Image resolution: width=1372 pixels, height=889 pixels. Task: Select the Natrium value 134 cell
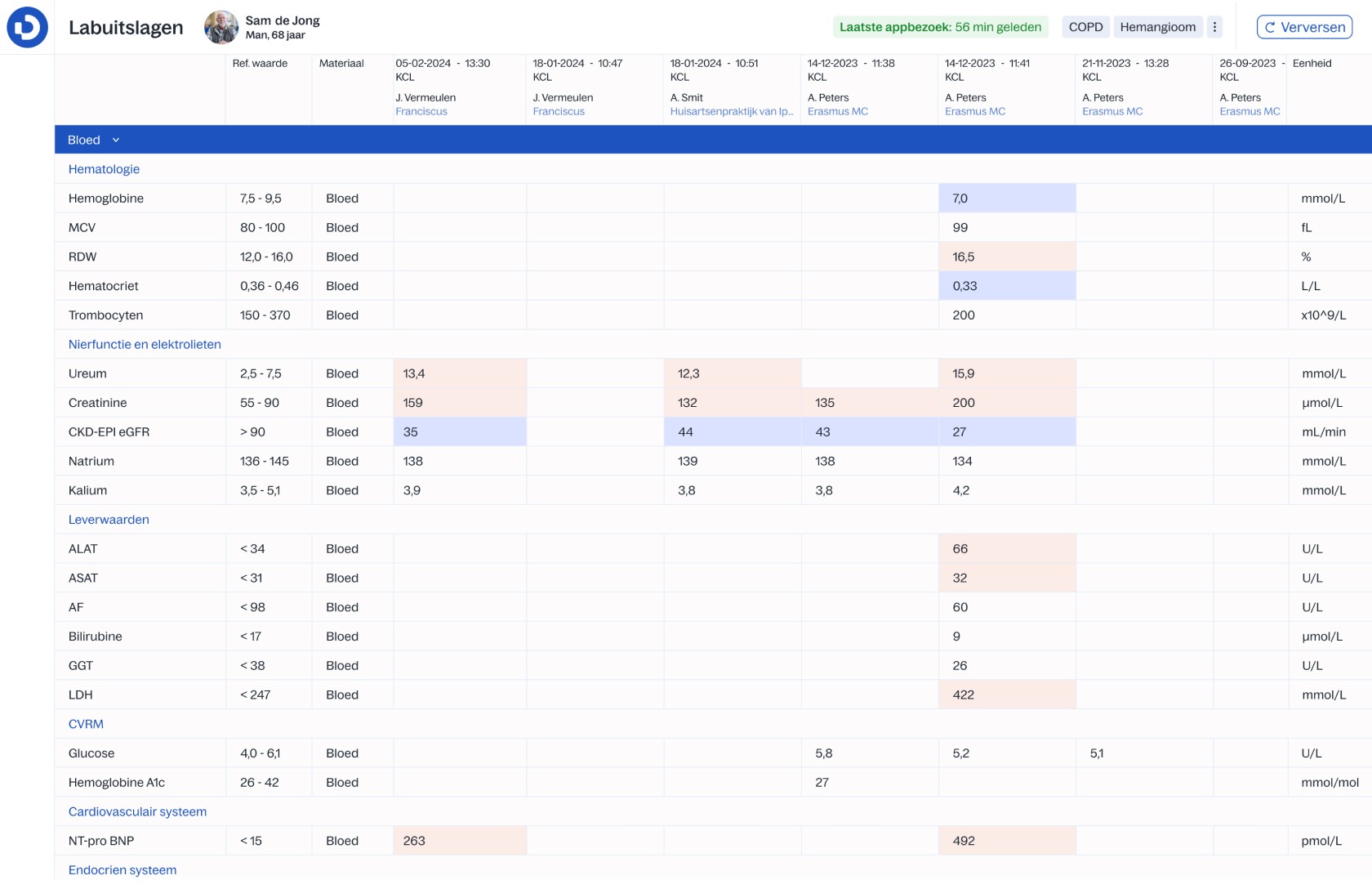(x=1007, y=461)
